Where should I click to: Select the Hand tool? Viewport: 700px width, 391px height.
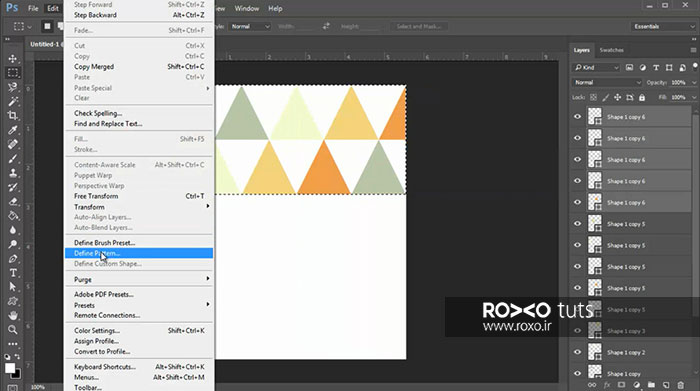[x=12, y=316]
